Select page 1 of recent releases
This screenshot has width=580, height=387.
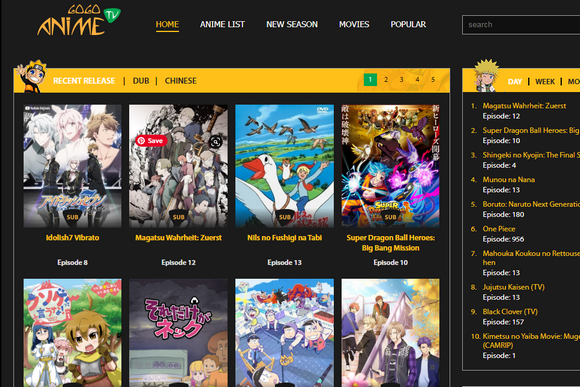[x=370, y=80]
